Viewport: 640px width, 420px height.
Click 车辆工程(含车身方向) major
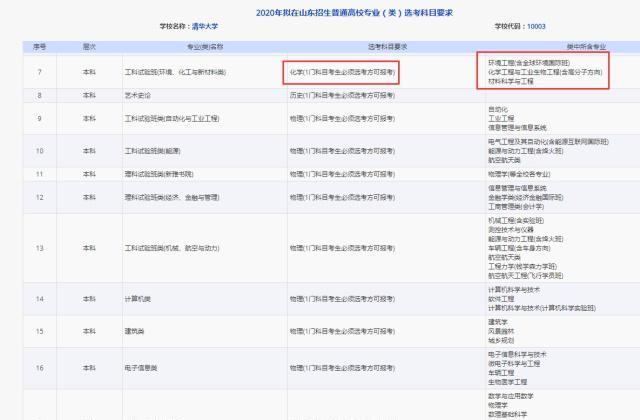coord(519,248)
